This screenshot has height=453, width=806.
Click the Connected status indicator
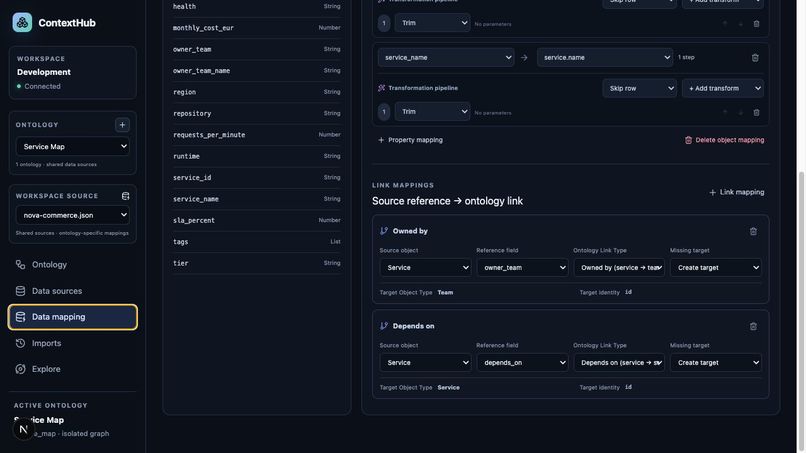pos(39,86)
